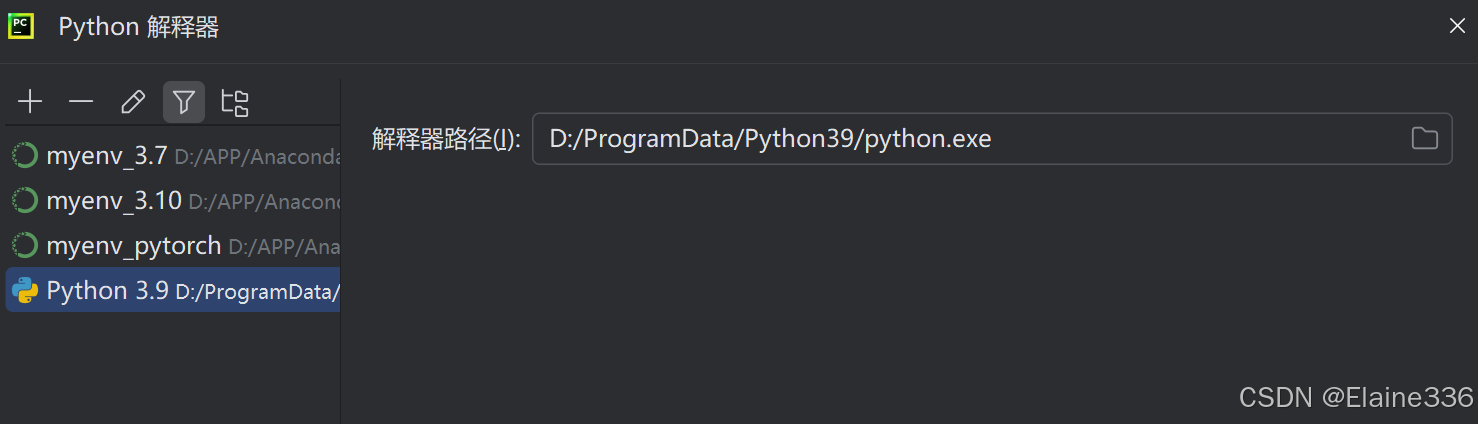Click the CSDN @Elaine336 watermark text

(x=1356, y=397)
